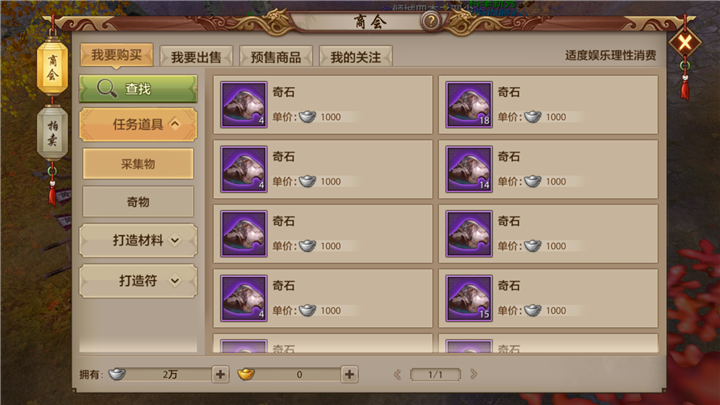Screen dimensions: 720x405
Task: Click the 奇石 icon with quantity 18
Action: click(469, 105)
